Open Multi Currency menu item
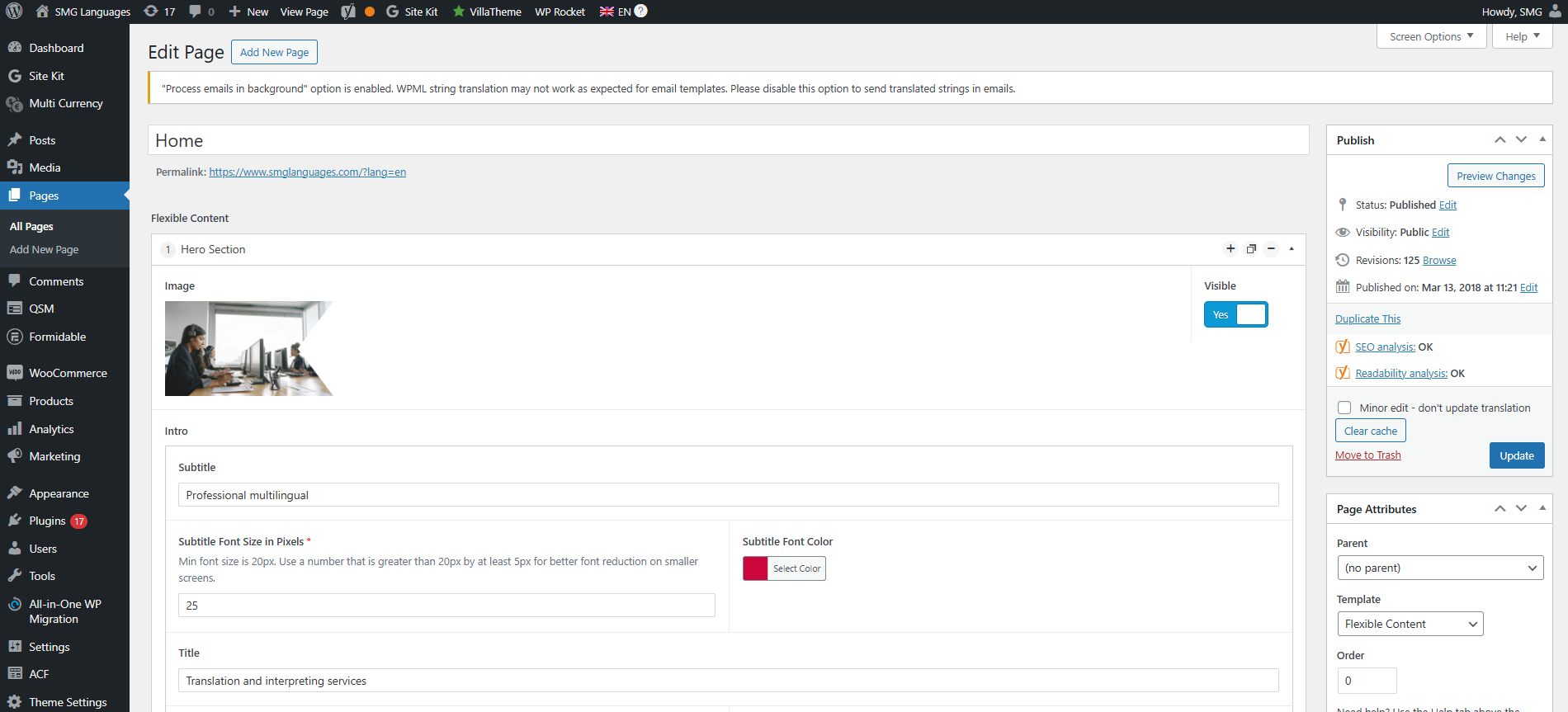 pos(64,103)
